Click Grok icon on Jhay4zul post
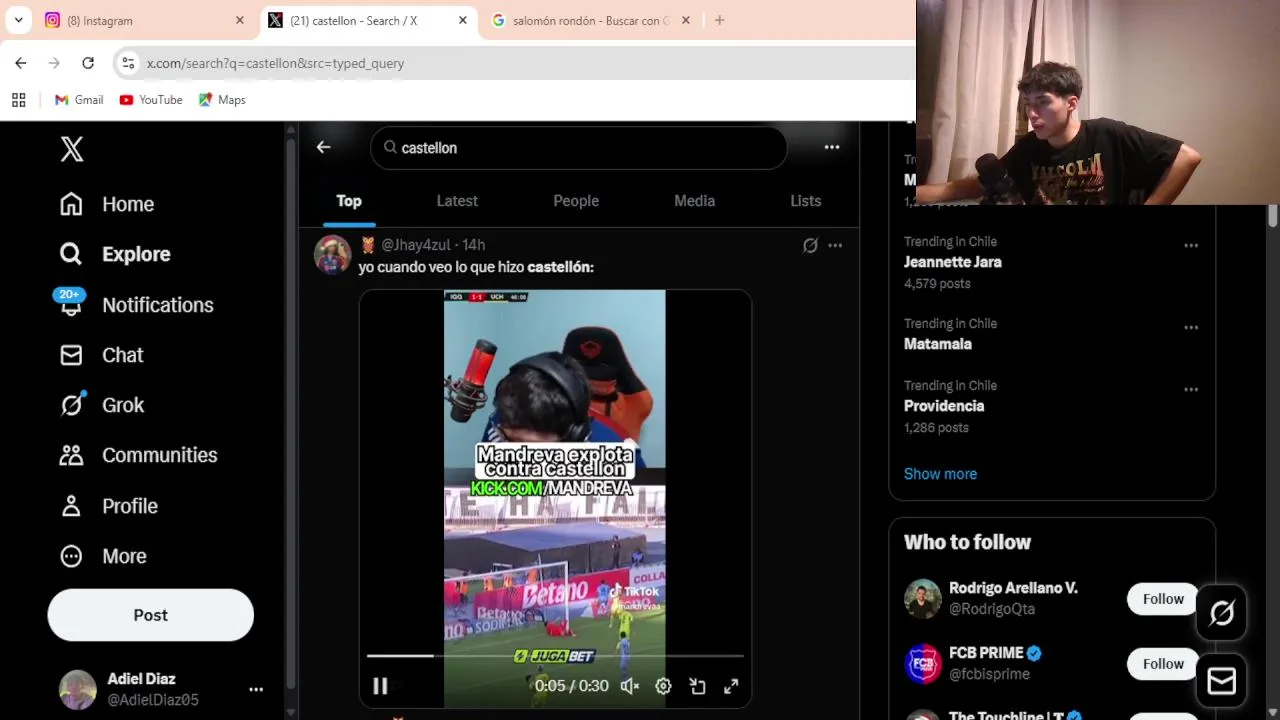 (x=810, y=245)
